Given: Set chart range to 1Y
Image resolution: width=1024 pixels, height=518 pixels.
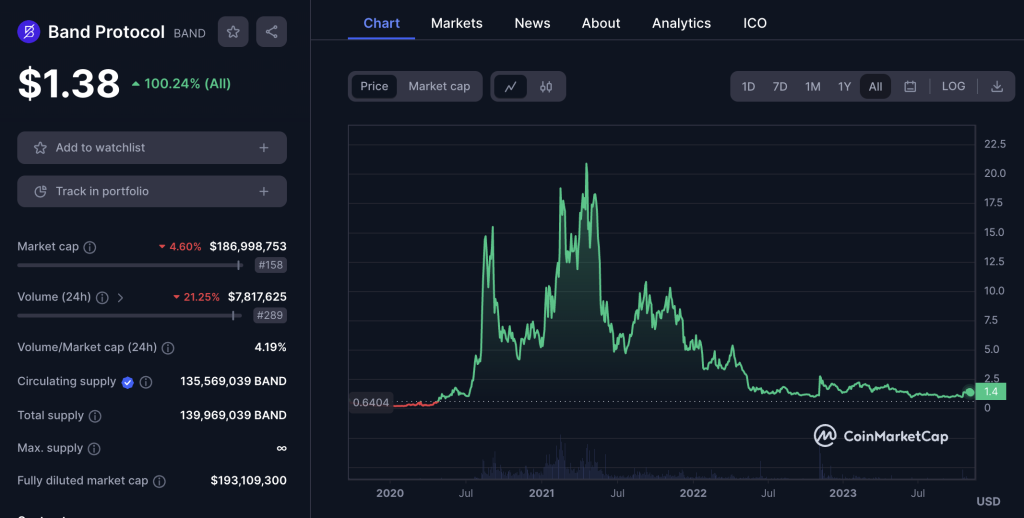Looking at the screenshot, I should click(844, 86).
